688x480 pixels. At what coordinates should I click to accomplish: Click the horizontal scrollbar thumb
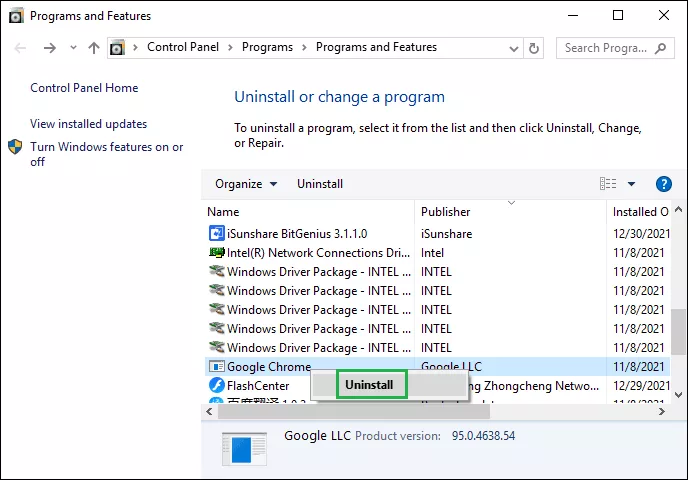pyautogui.click(x=354, y=412)
